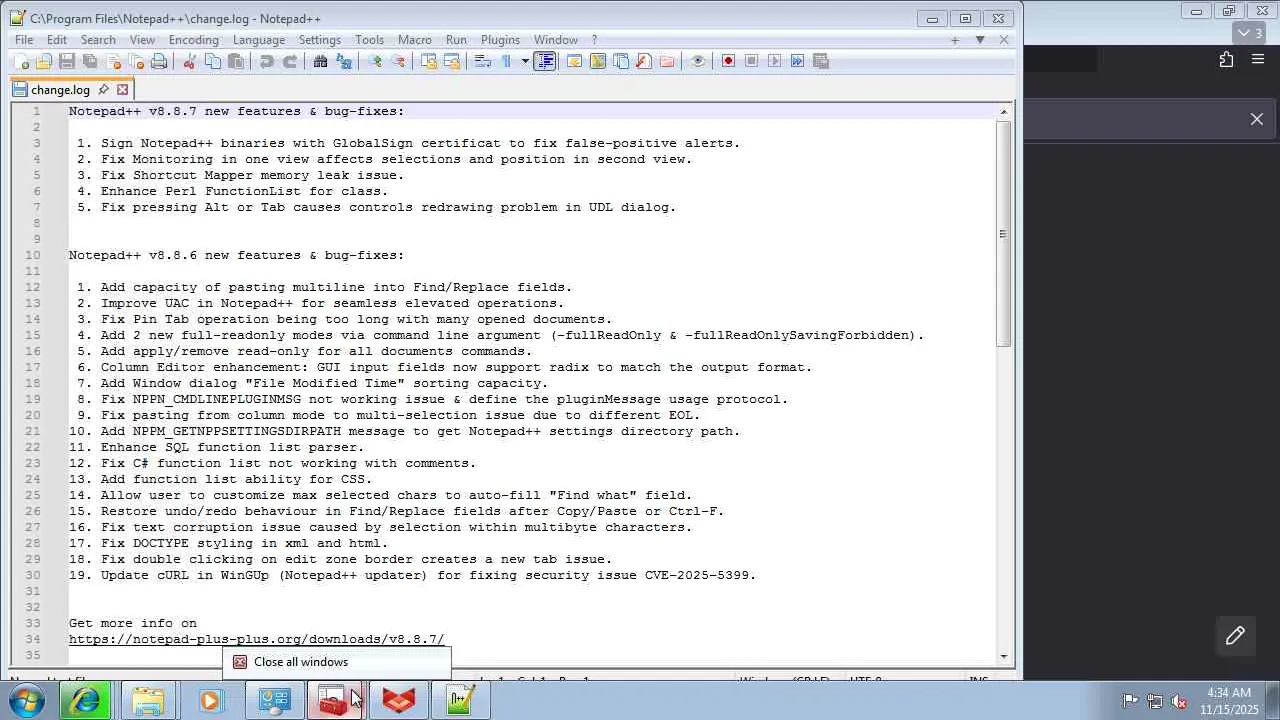Image resolution: width=1280 pixels, height=720 pixels.
Task: Open the Macro menu
Action: click(x=415, y=40)
